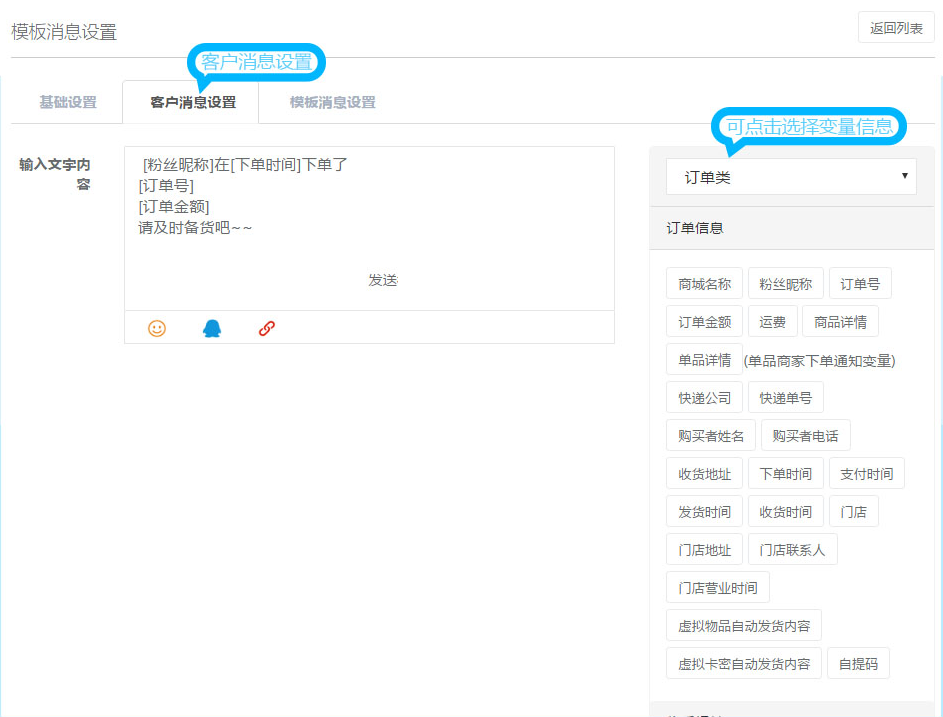Insert the 发货时间 variable
Screen dimensions: 943x717
704,511
